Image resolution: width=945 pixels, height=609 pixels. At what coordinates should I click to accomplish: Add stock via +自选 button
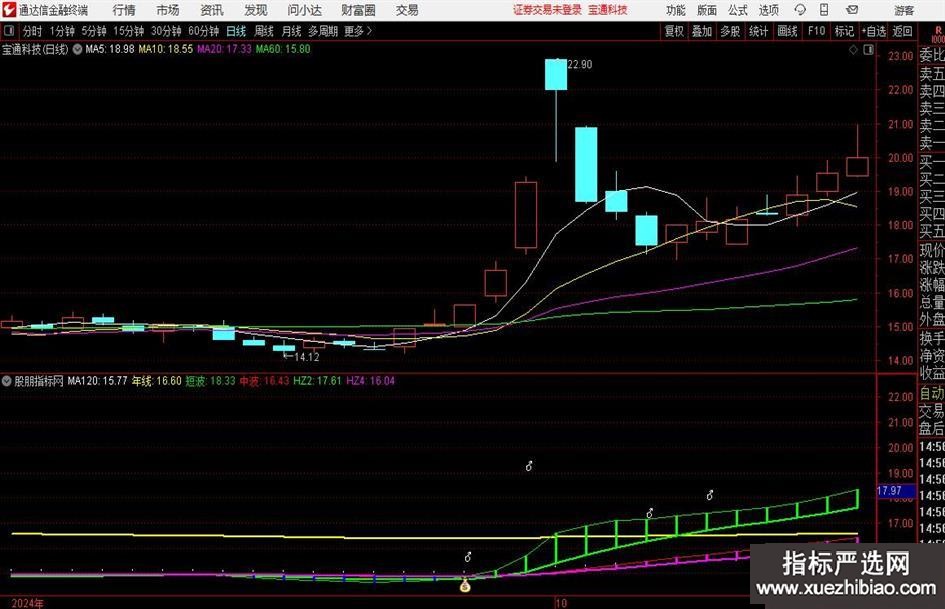click(x=874, y=31)
